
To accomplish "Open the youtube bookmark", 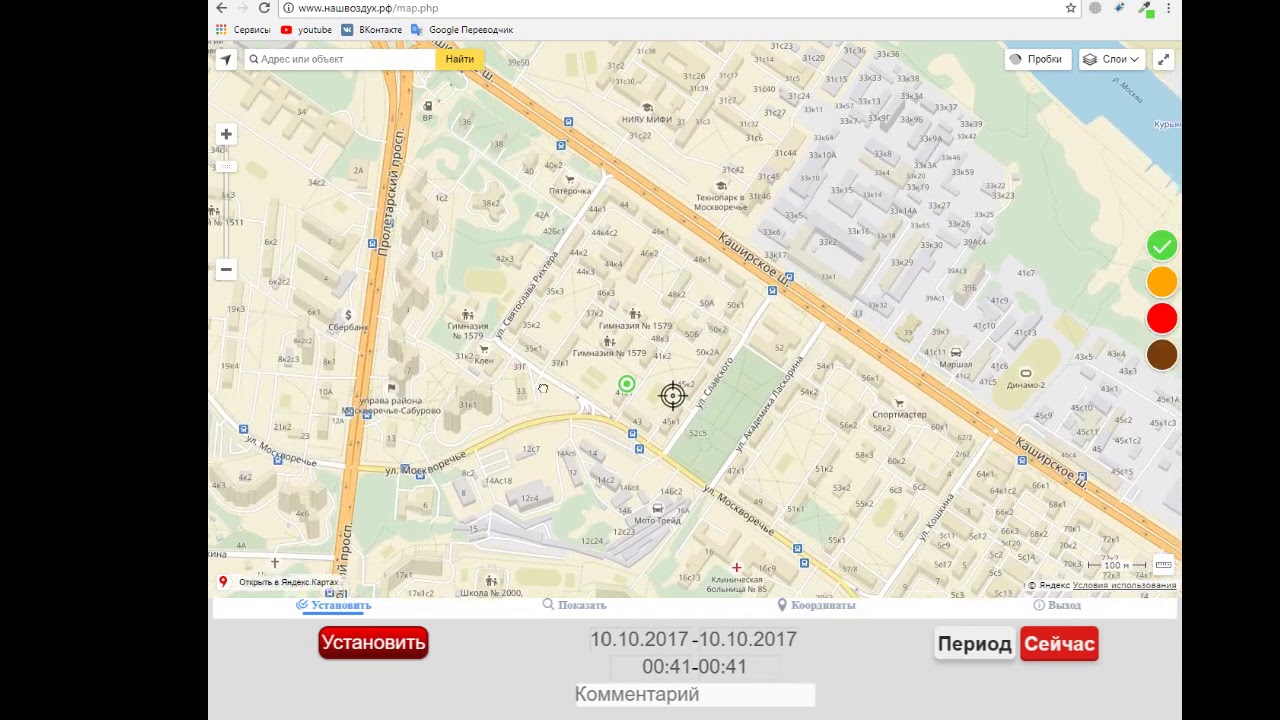I will click(306, 30).
